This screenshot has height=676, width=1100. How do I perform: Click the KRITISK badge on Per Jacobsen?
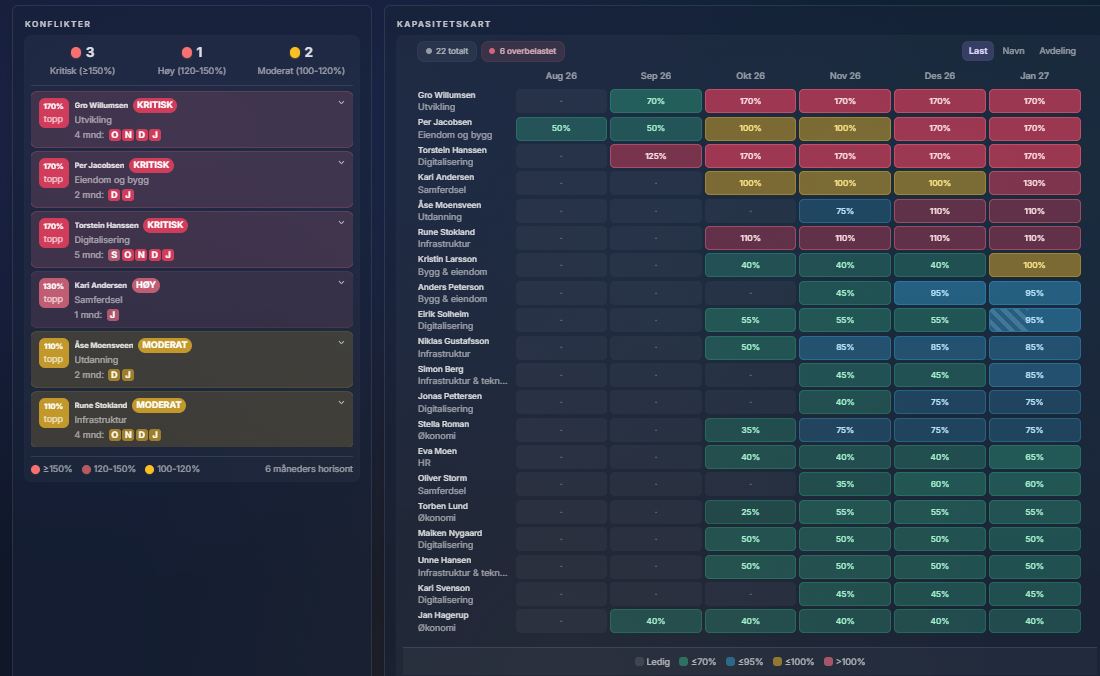click(x=152, y=165)
